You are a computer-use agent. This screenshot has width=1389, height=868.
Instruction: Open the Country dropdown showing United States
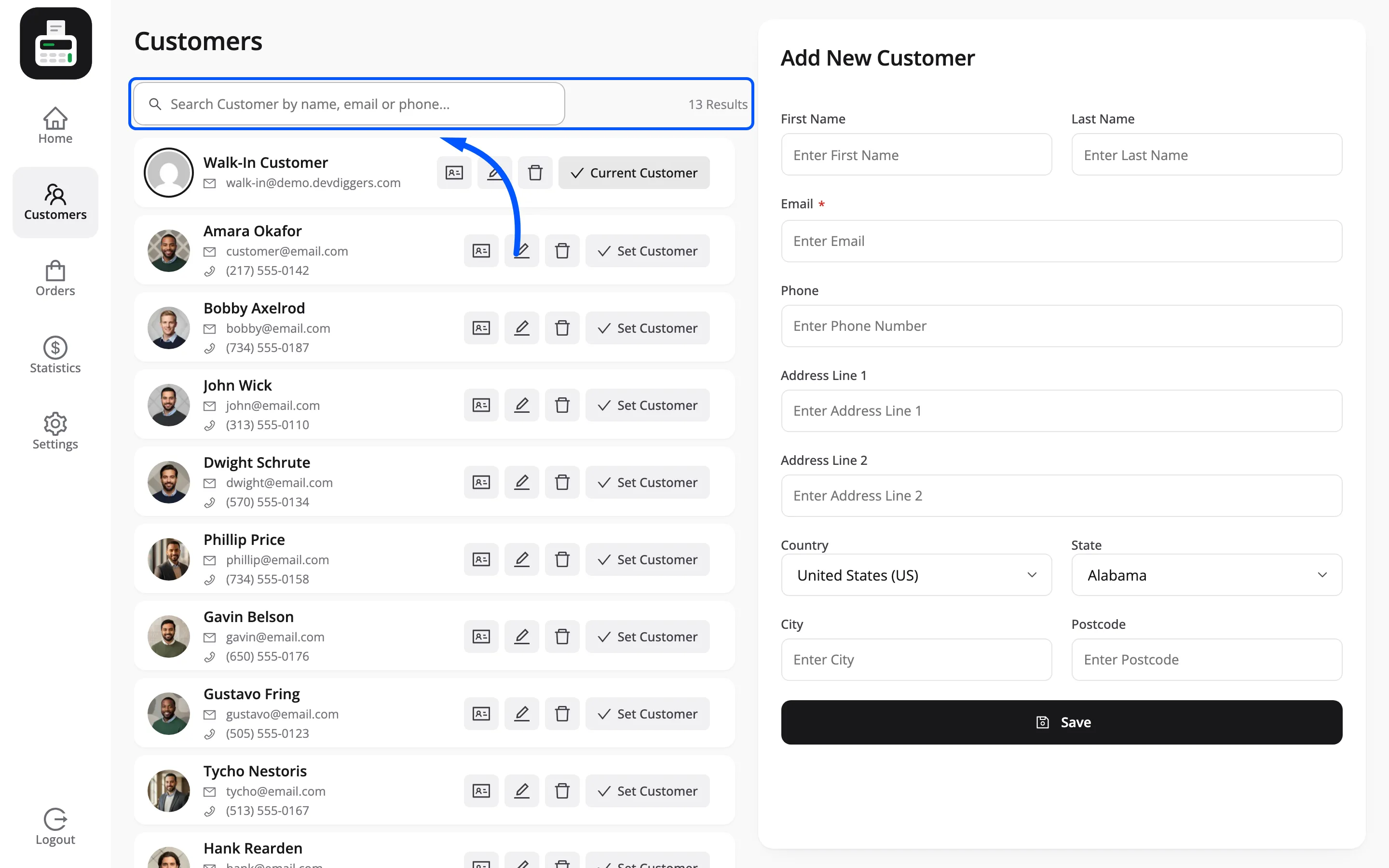coord(916,575)
